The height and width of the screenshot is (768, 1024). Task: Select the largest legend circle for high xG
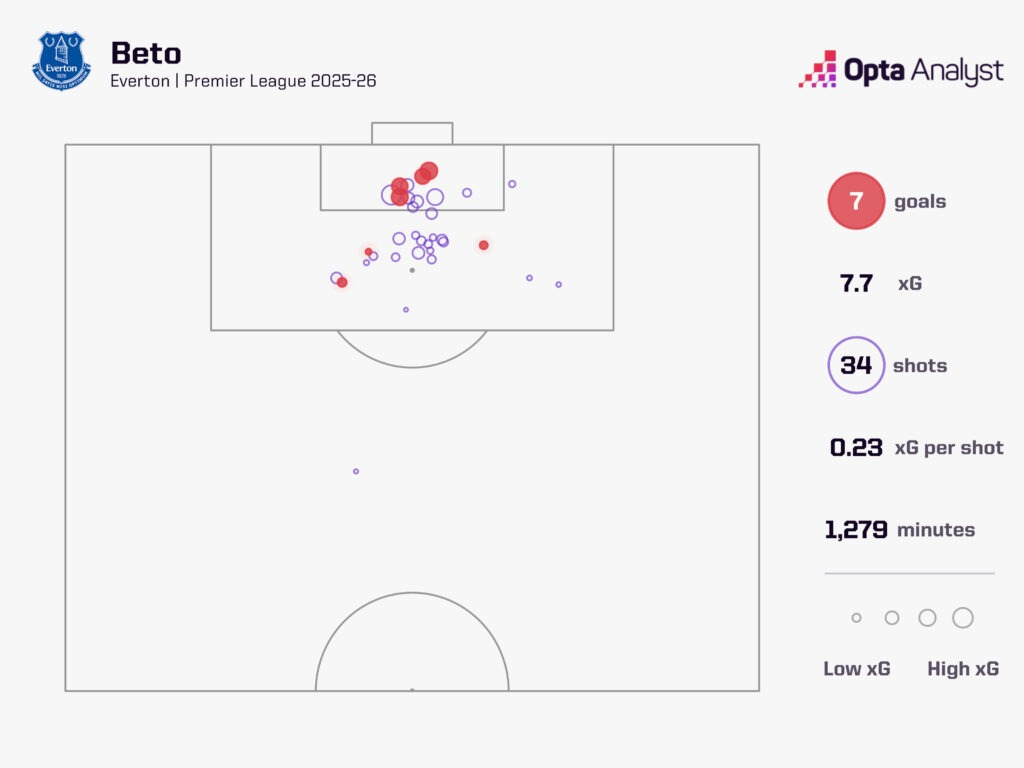[x=963, y=618]
